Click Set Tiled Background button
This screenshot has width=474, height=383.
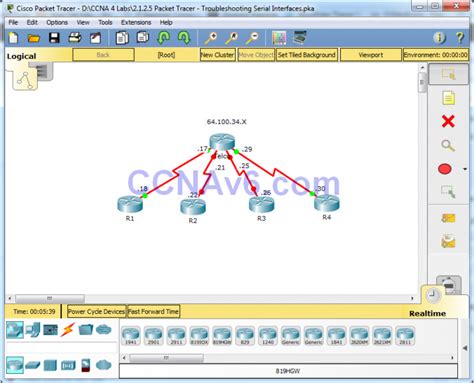pos(307,55)
